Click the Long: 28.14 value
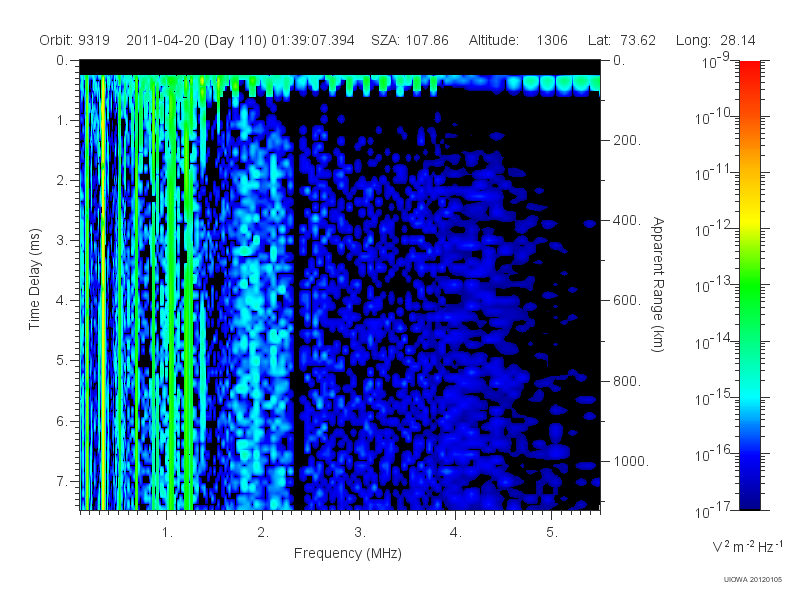This screenshot has width=800, height=600. pos(715,40)
